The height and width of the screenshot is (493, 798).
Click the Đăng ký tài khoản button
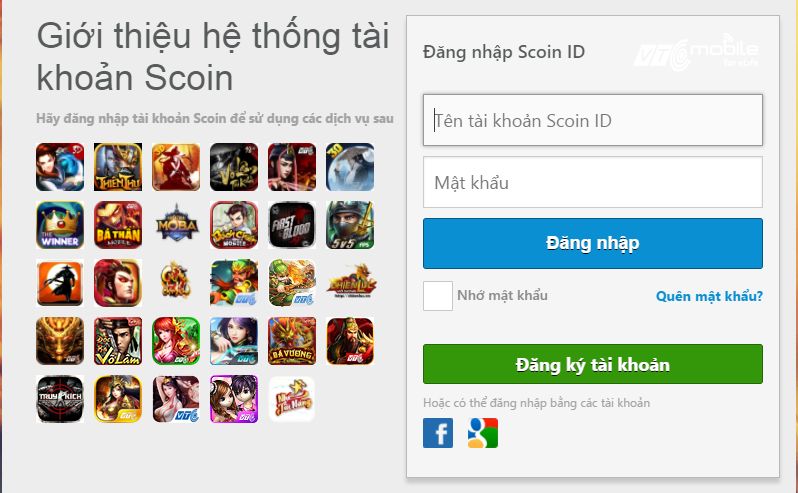[593, 364]
